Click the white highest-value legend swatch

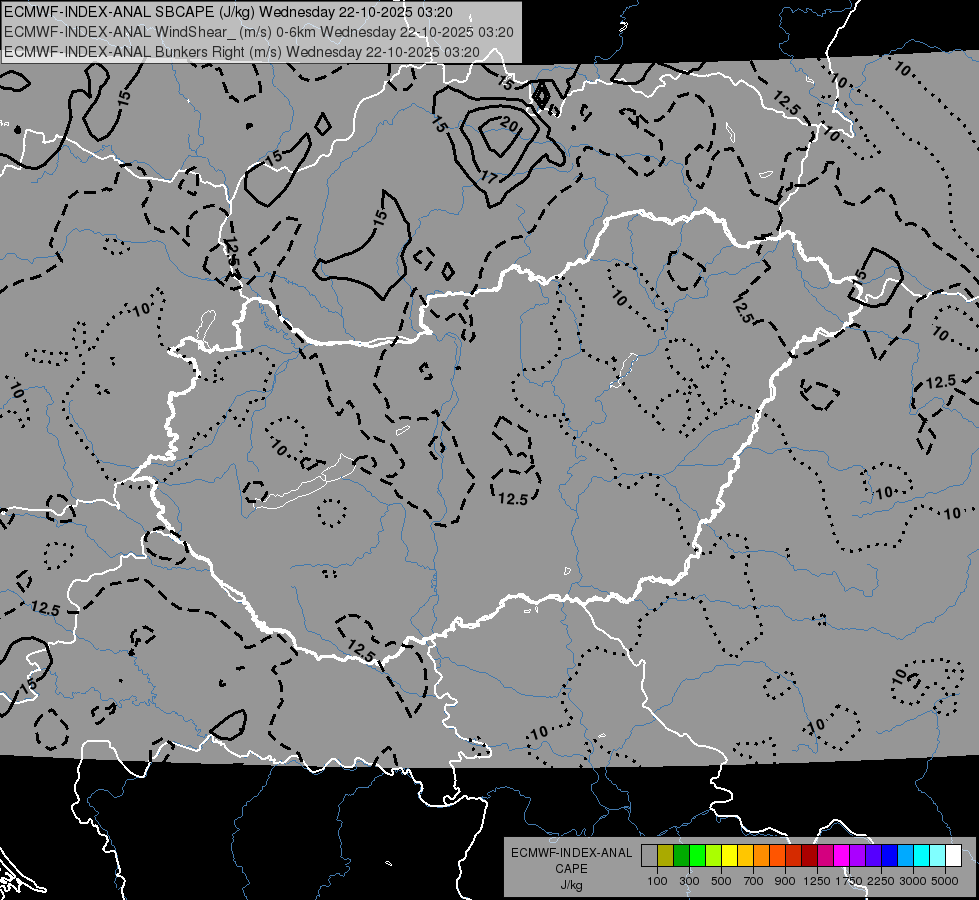coord(953,855)
